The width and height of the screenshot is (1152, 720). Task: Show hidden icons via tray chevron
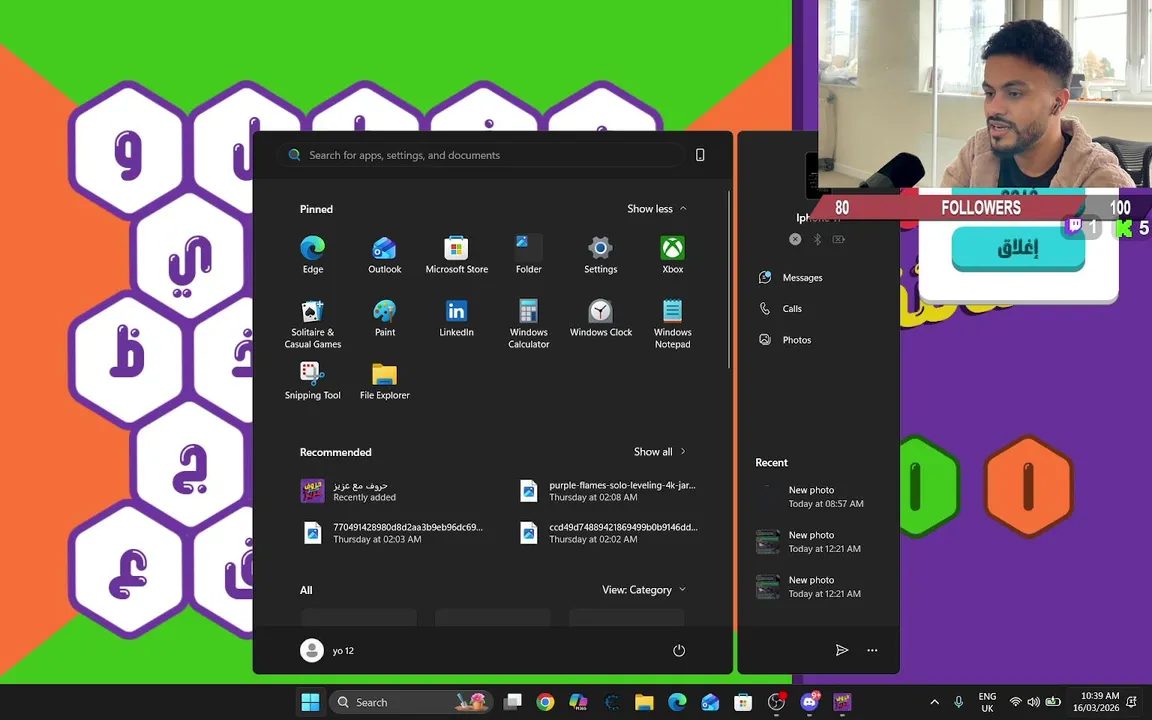(935, 702)
